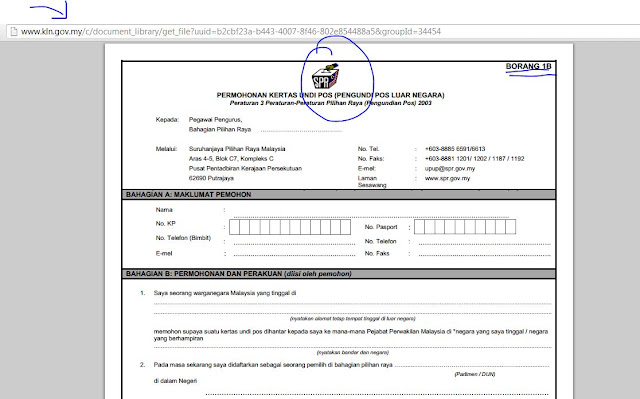Click Suruhanjaya Pilihan Raya Malaysia text
640x399 pixels.
coord(237,149)
